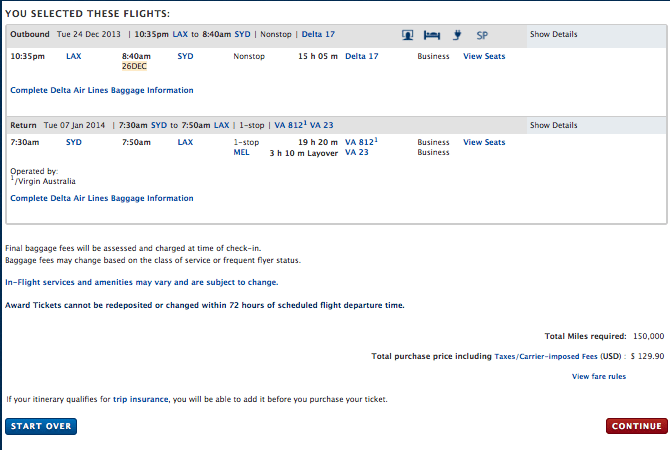View Seats for the outbound flight
This screenshot has height=450, width=670.
484,56
